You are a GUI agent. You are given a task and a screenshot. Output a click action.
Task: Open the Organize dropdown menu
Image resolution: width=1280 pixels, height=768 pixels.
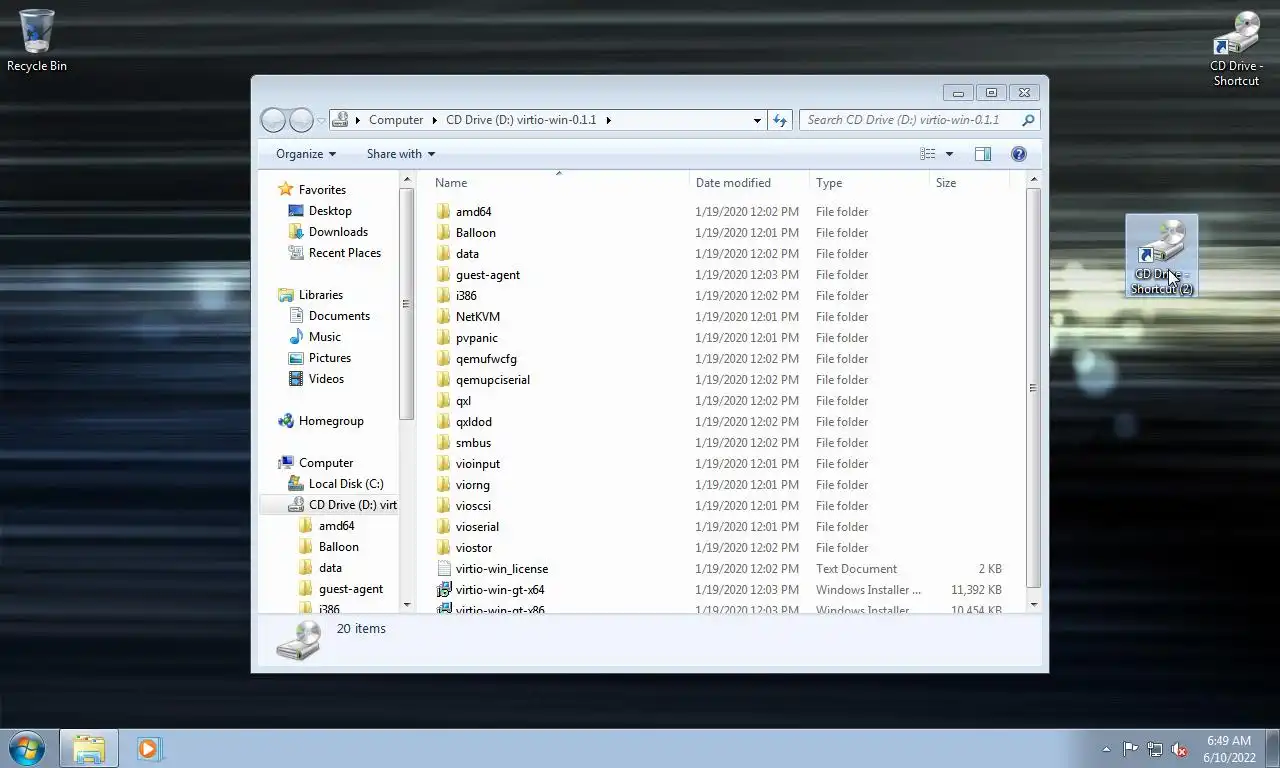click(x=306, y=154)
